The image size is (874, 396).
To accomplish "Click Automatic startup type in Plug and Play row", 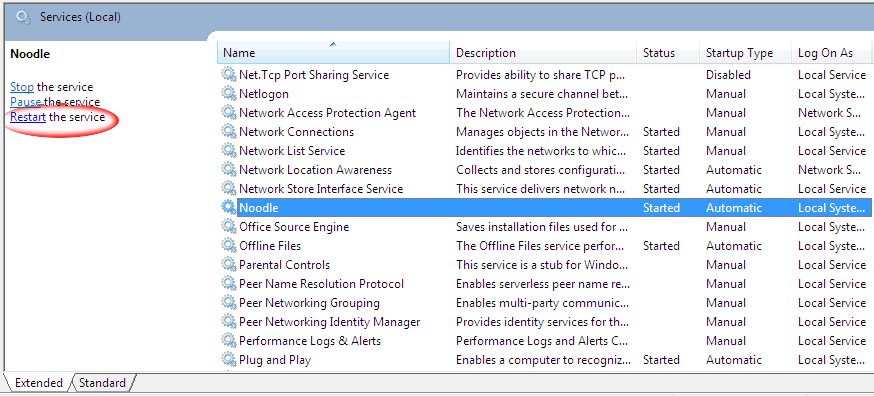I will [734, 359].
